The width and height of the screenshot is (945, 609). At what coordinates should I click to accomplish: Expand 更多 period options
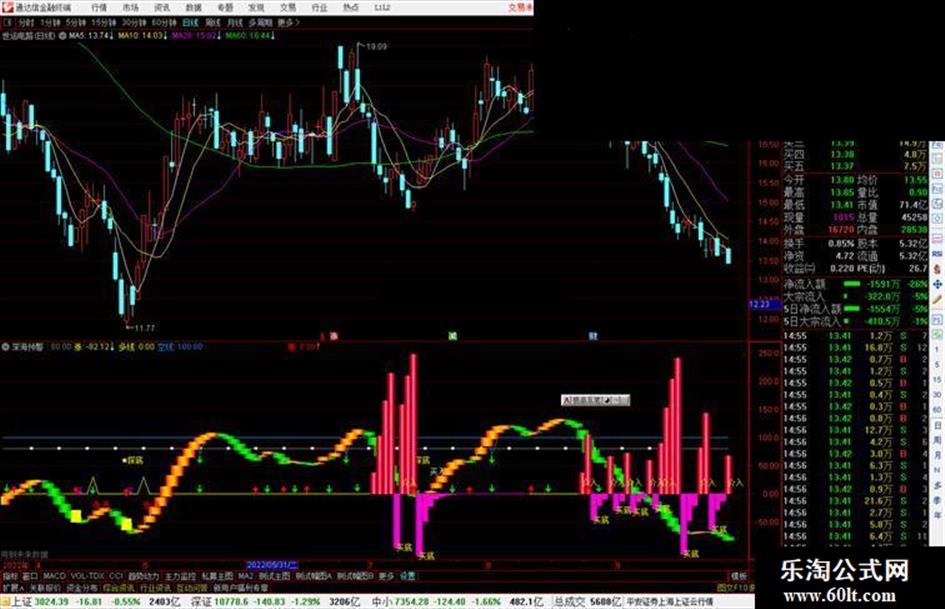point(288,22)
